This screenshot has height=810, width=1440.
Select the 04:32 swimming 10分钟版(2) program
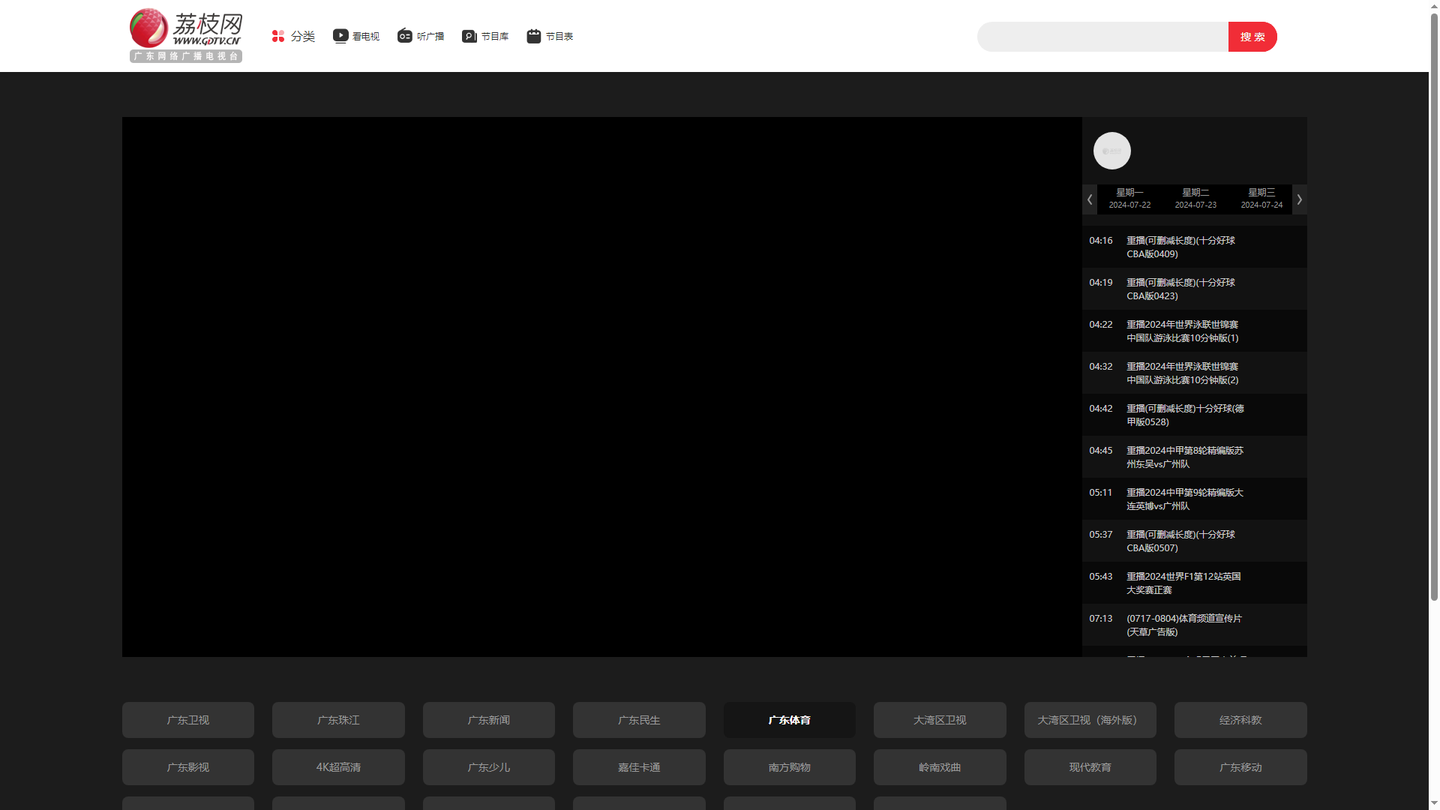coord(1194,373)
